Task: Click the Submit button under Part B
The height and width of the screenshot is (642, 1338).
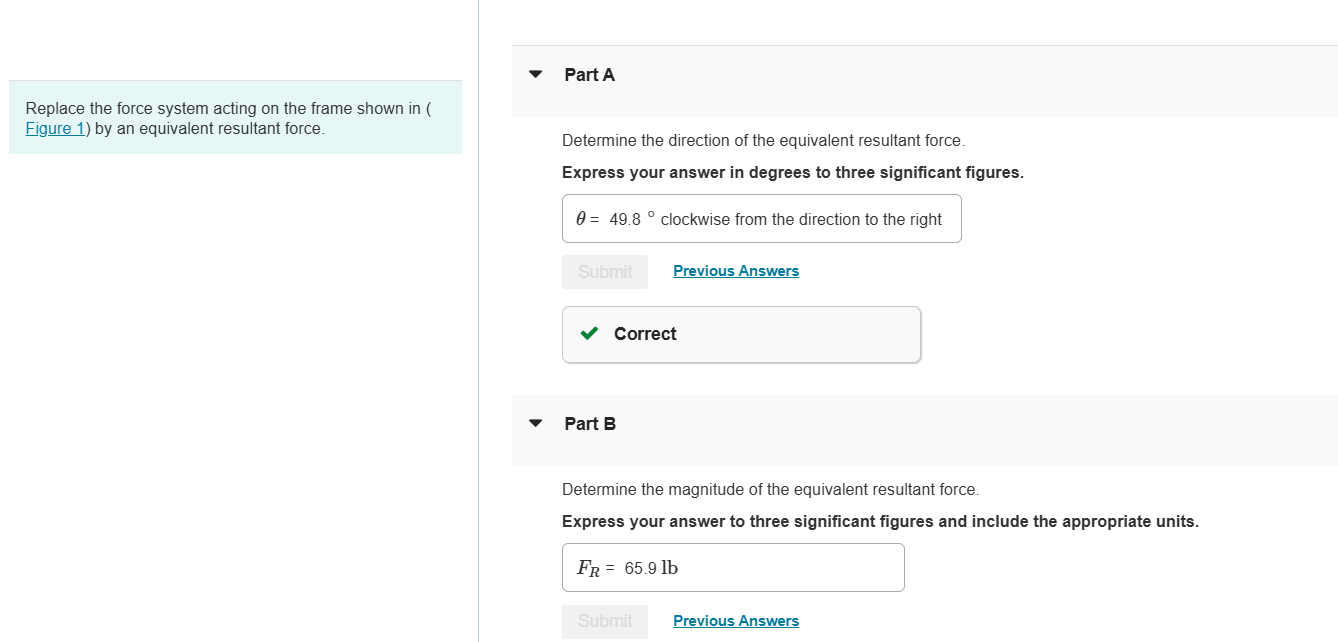Action: 604,621
